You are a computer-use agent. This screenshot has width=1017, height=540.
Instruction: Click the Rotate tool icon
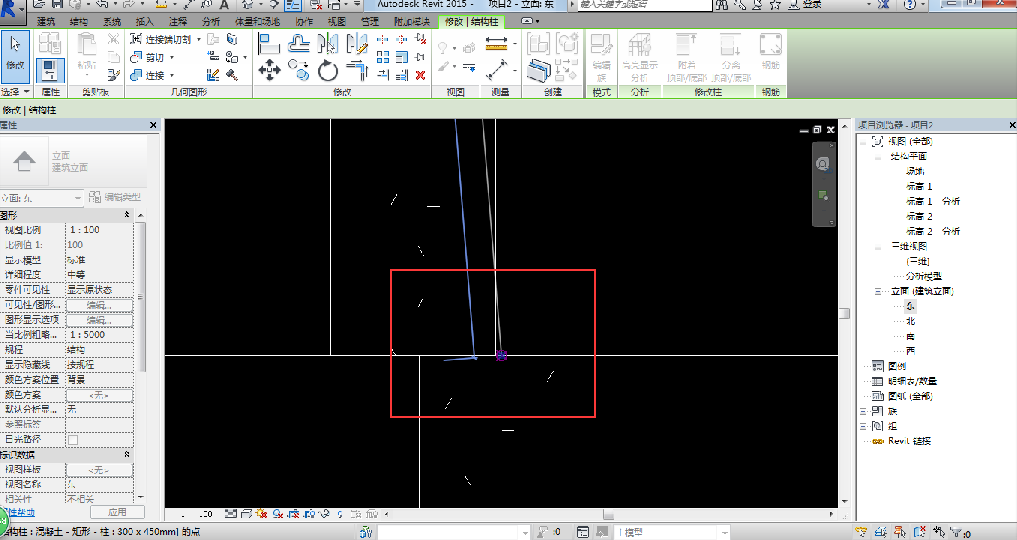tap(328, 70)
